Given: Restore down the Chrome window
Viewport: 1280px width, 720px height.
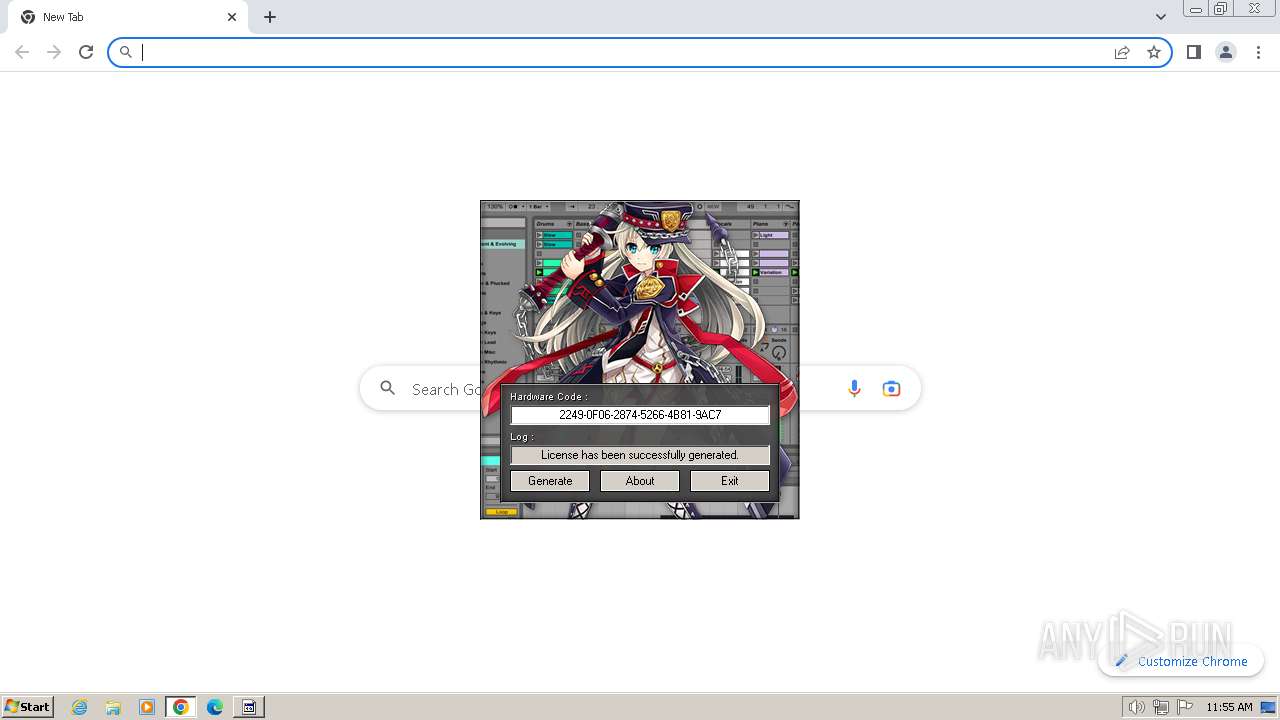Looking at the screenshot, I should 1221,9.
